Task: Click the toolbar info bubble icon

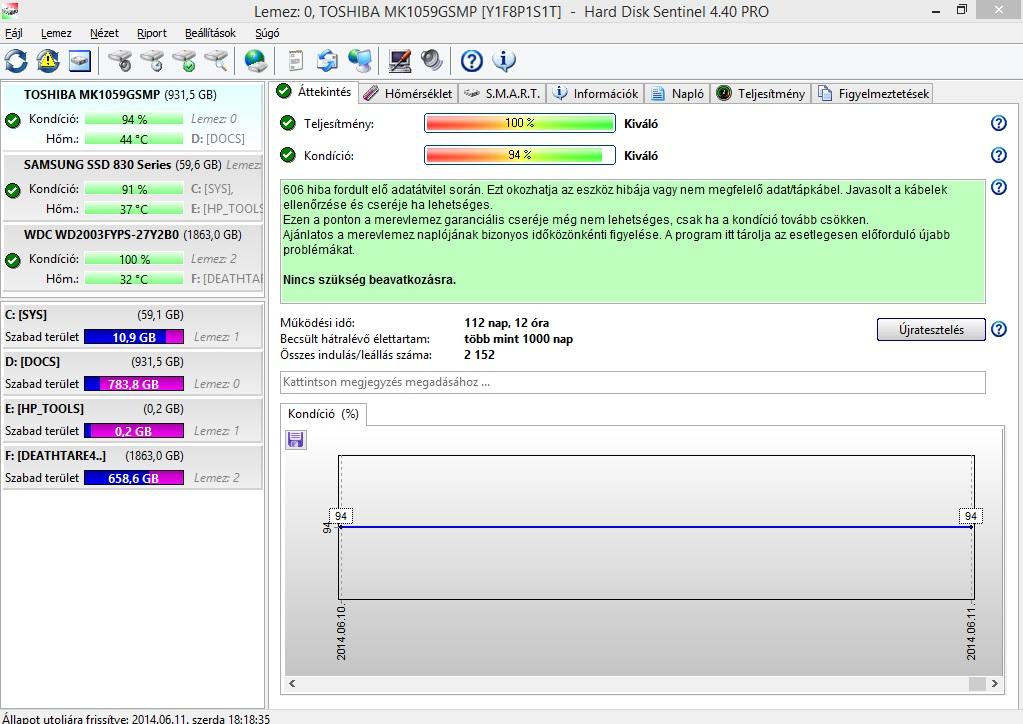Action: tap(504, 61)
